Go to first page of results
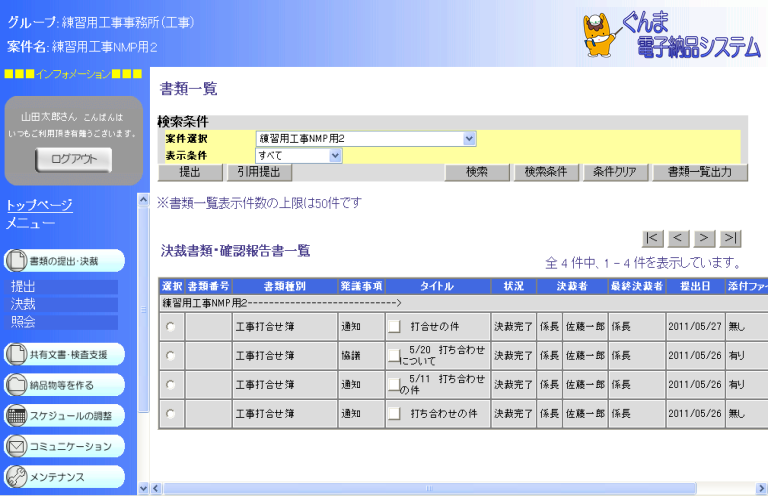768x496 pixels. pos(652,238)
